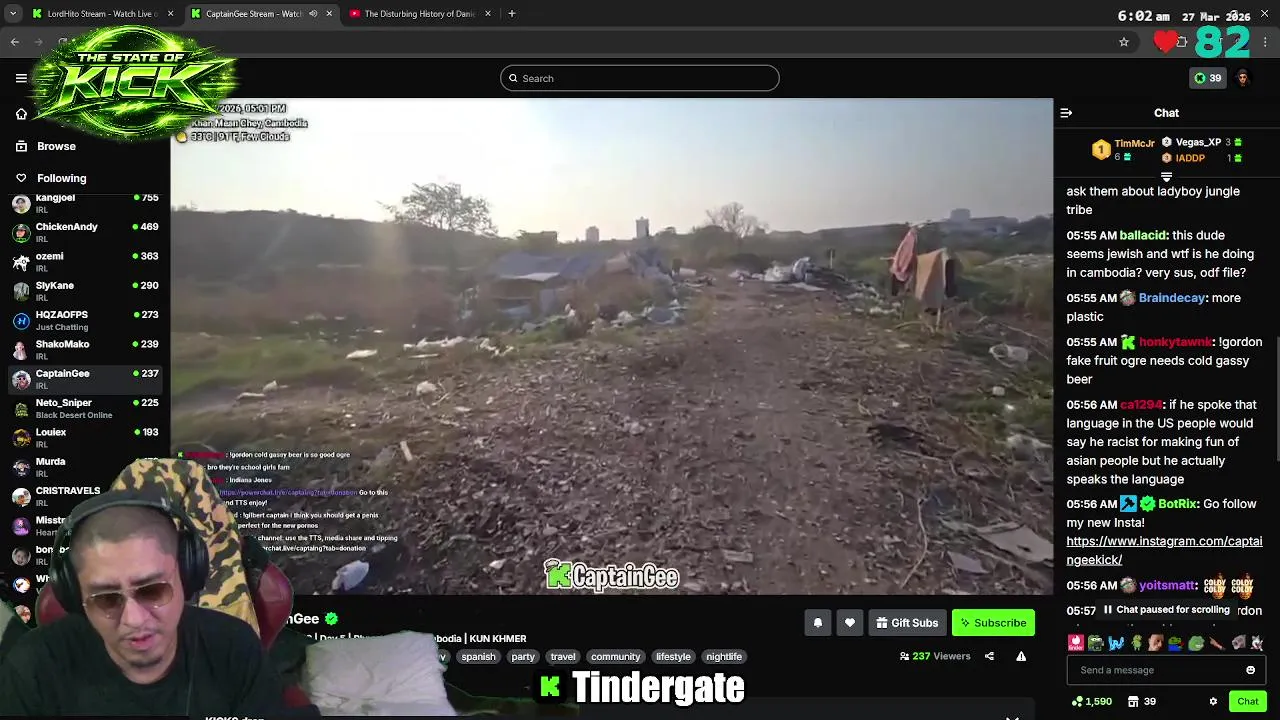Screen dimensions: 1280x720
Task: Click the lifestyle stream tag
Action: point(673,657)
